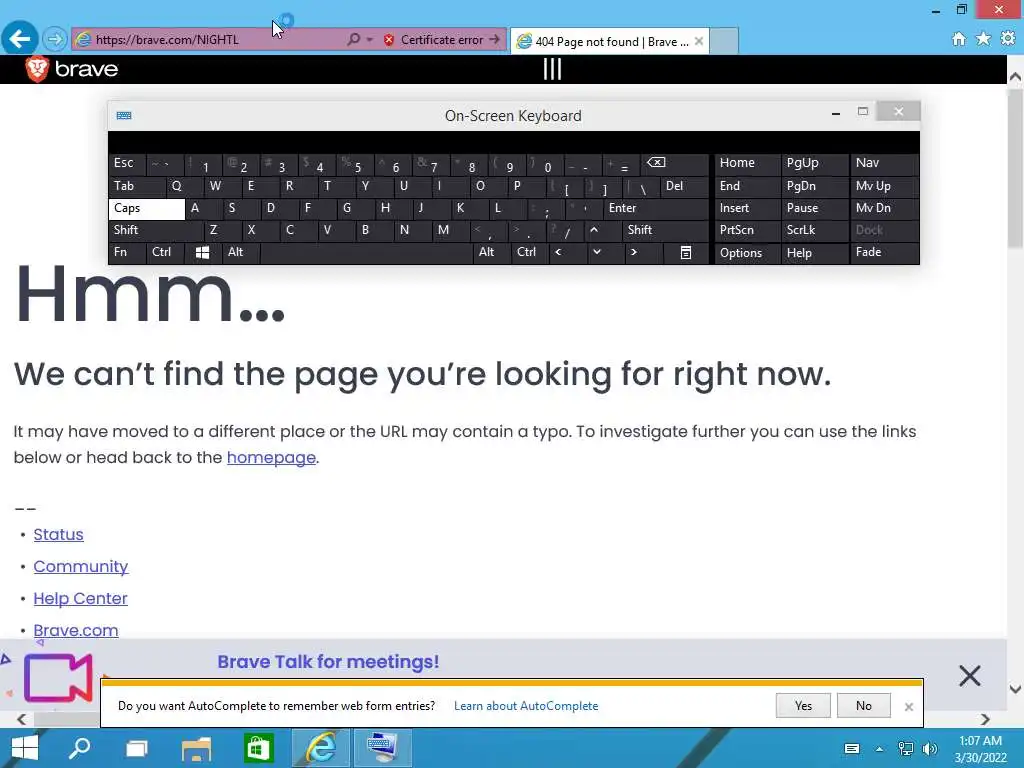Close the 404 Page not found tab
1024x768 pixels.
(699, 41)
